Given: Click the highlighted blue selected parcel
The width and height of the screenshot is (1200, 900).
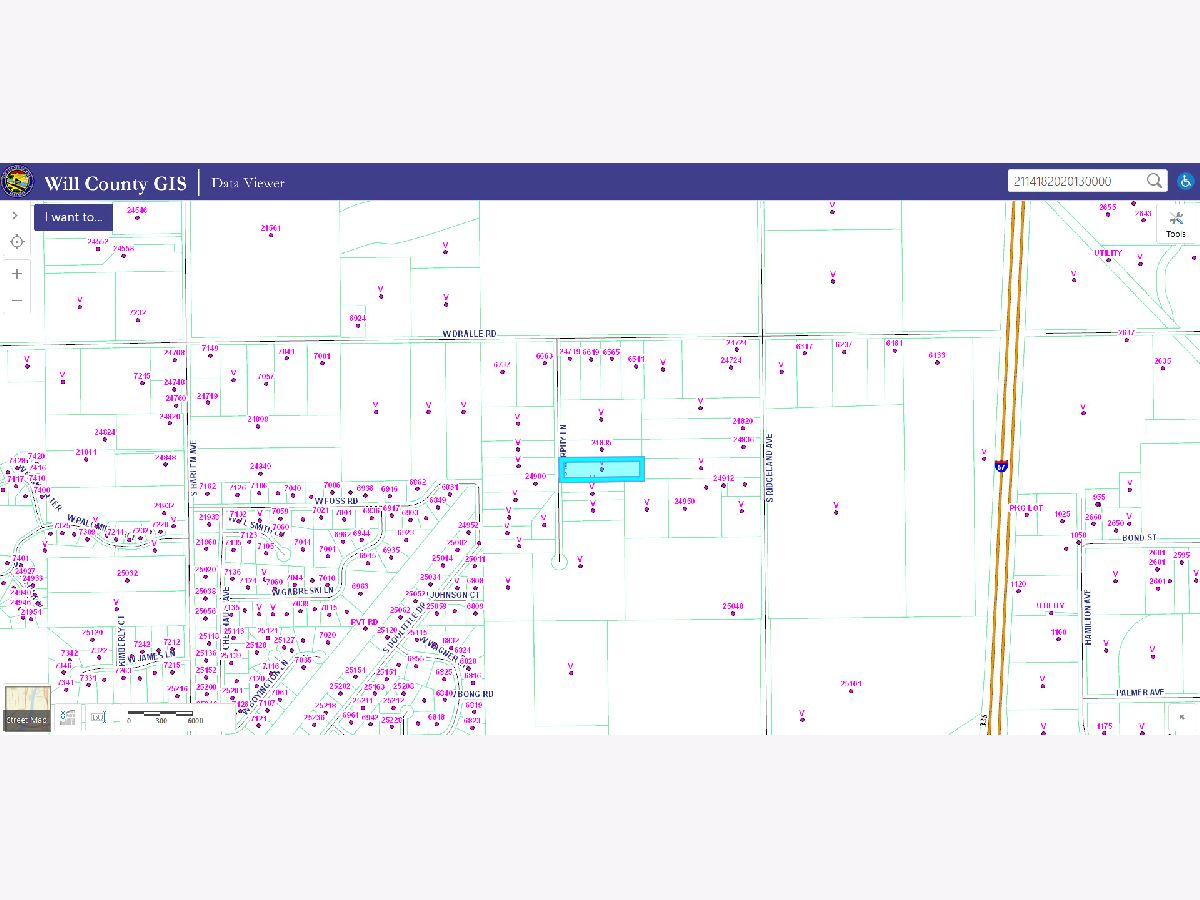Looking at the screenshot, I should tap(601, 469).
